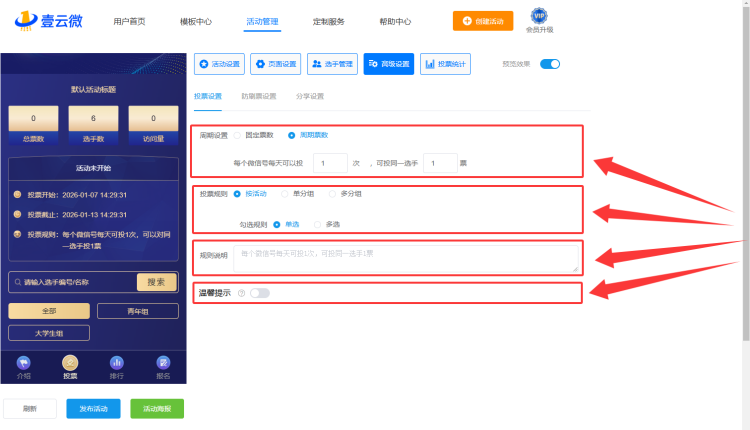Click the help icon beside 温馨提示
Viewport: 750px width, 430px height.
coord(241,293)
